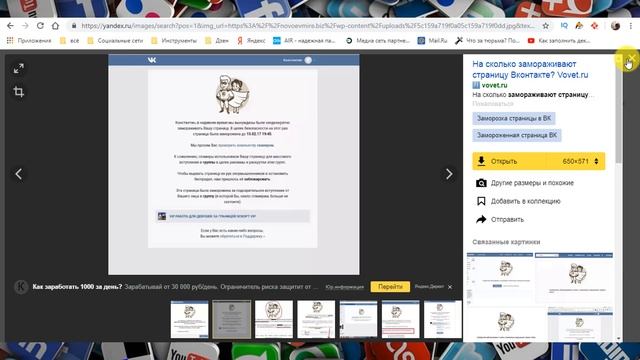Click the browser forward arrow

click(x=25, y=26)
